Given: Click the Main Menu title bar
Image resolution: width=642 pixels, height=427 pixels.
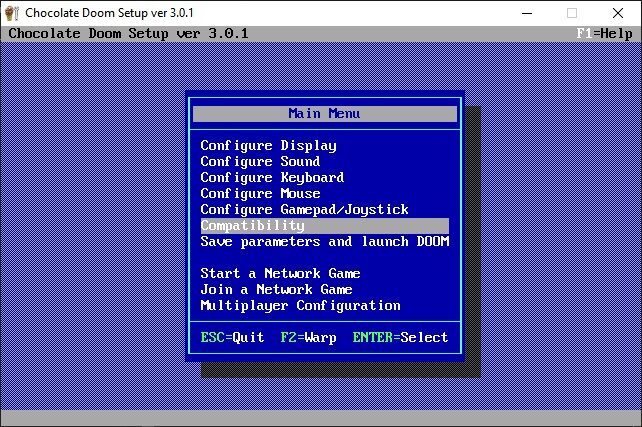Looking at the screenshot, I should [x=325, y=114].
